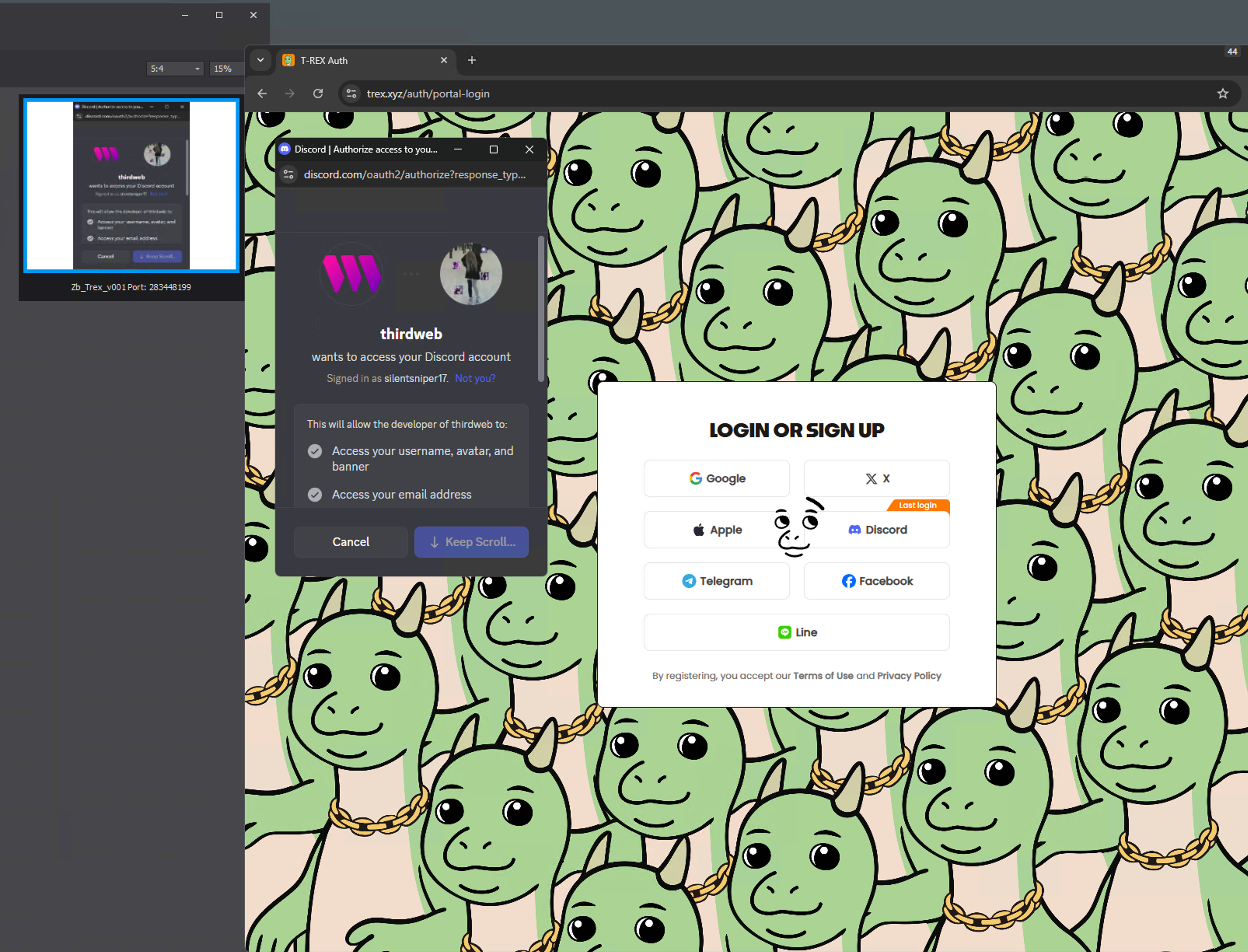
Task: Expand the tab search dropdown chevron
Action: coord(260,60)
